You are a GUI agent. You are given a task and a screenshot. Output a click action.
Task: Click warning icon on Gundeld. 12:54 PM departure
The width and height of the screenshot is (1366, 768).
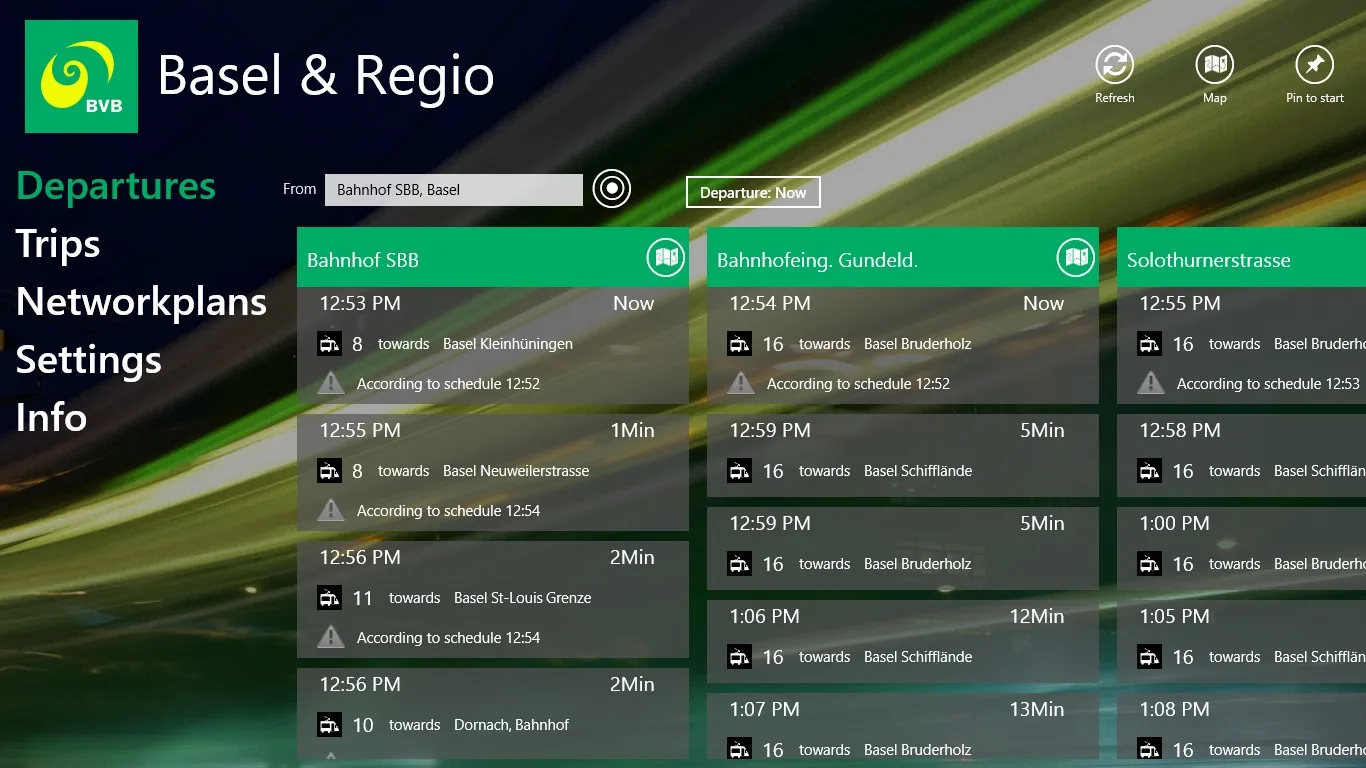click(x=741, y=383)
